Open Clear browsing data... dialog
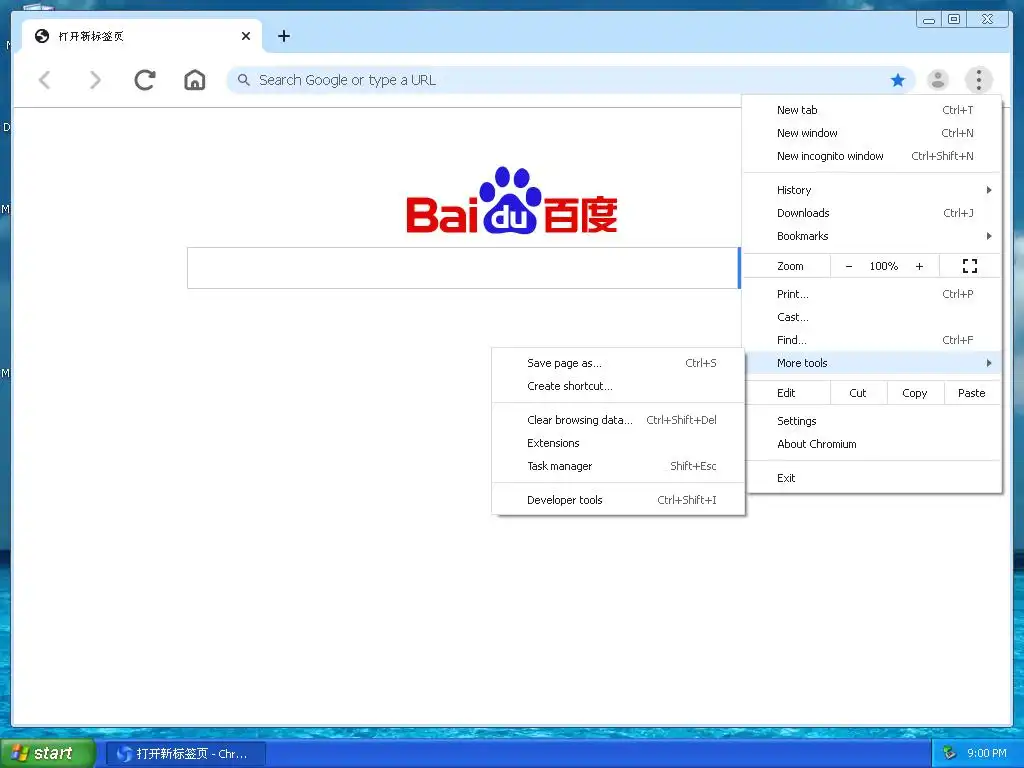This screenshot has width=1024, height=768. [x=618, y=420]
